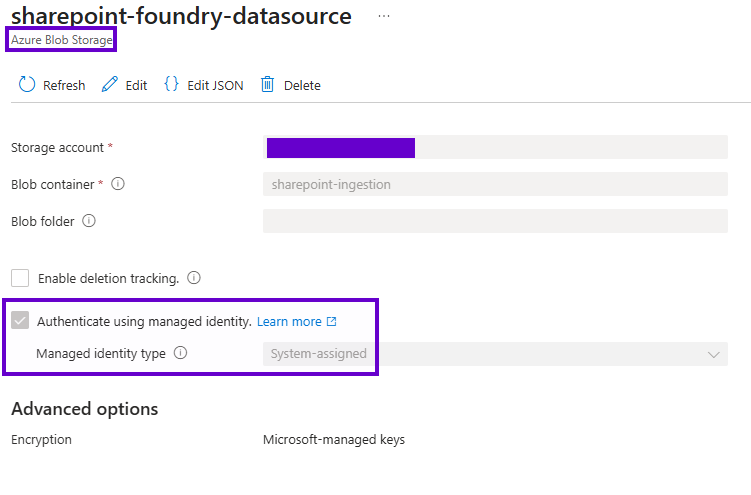Click the empty Blob folder field

494,221
